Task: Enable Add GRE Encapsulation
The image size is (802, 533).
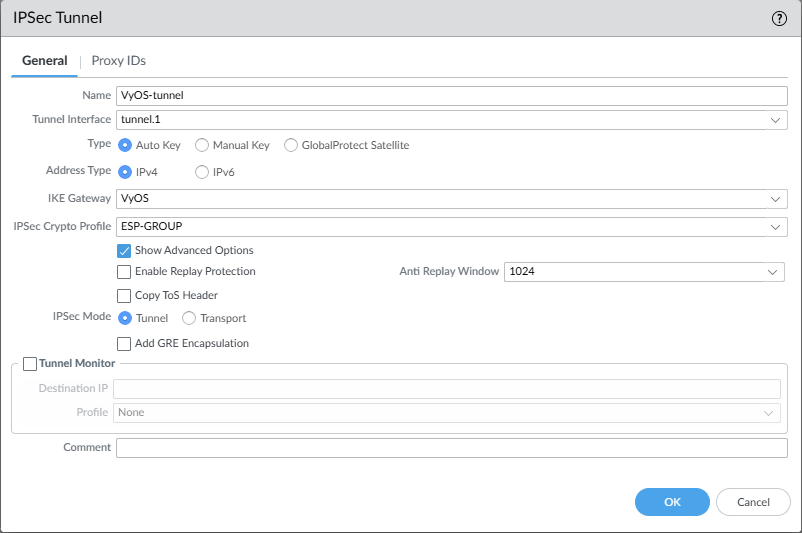Action: 125,344
